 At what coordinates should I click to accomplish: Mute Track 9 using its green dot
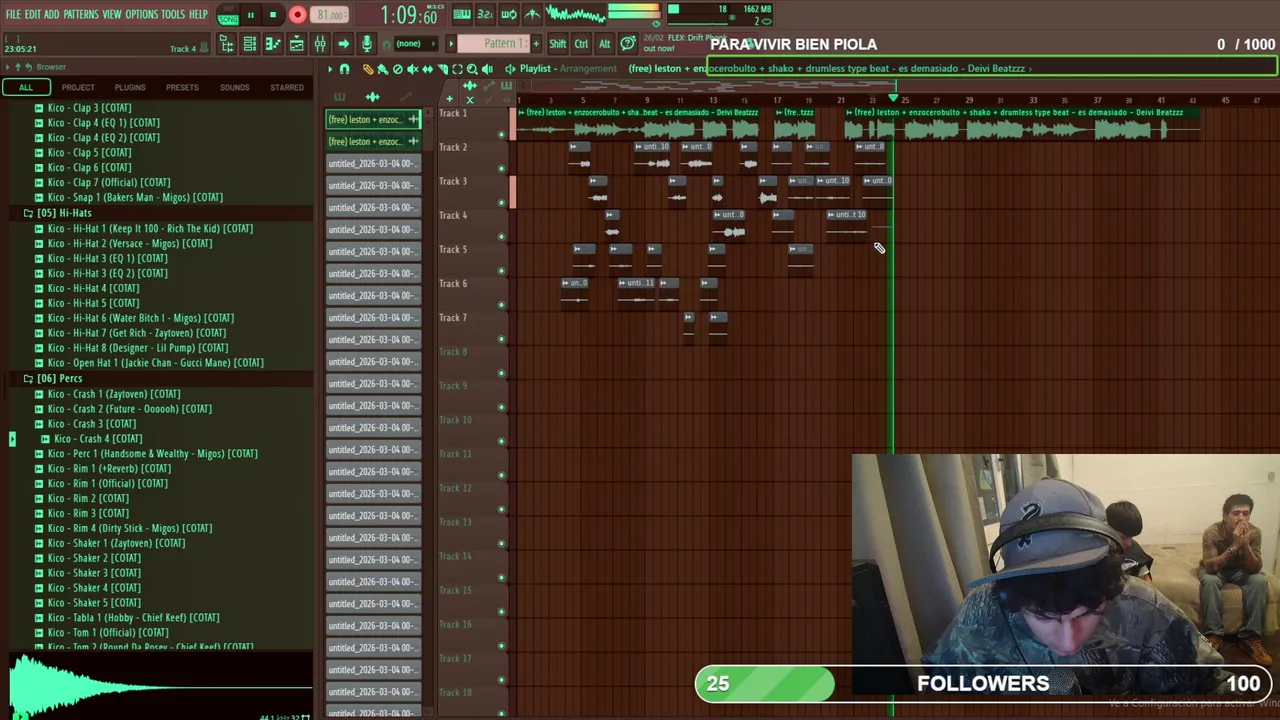point(502,407)
